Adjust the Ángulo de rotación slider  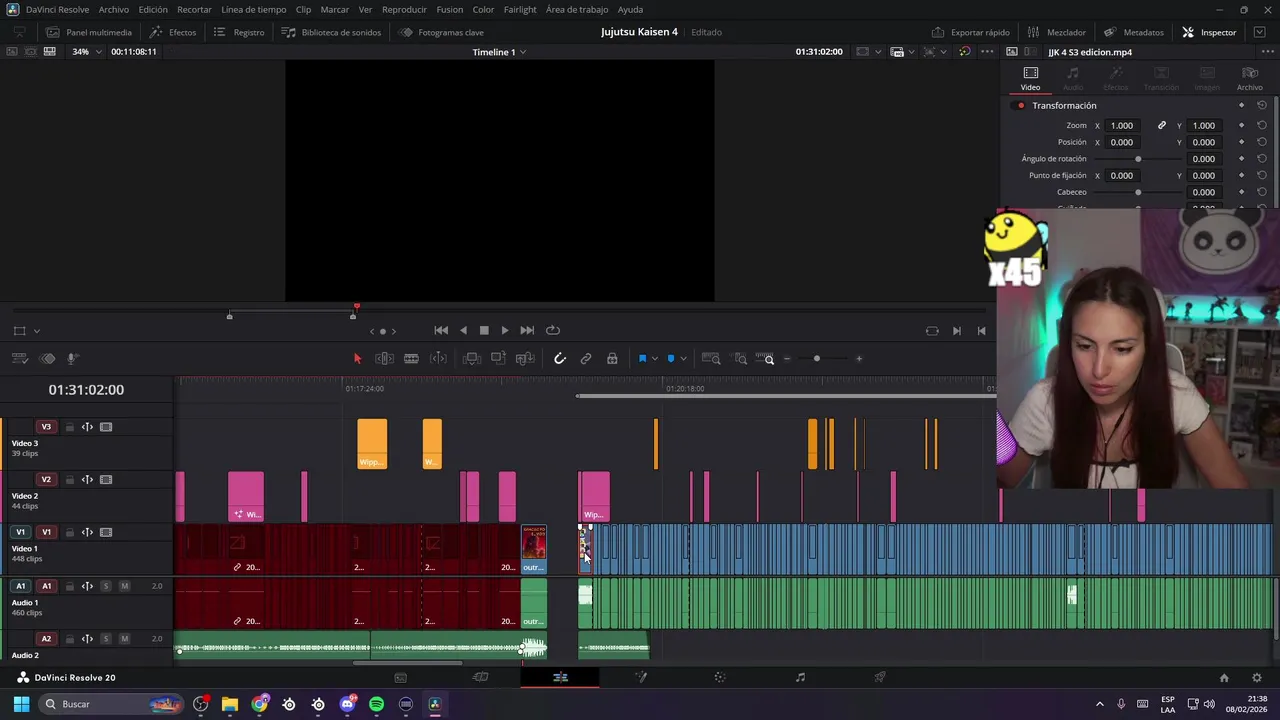click(1138, 159)
